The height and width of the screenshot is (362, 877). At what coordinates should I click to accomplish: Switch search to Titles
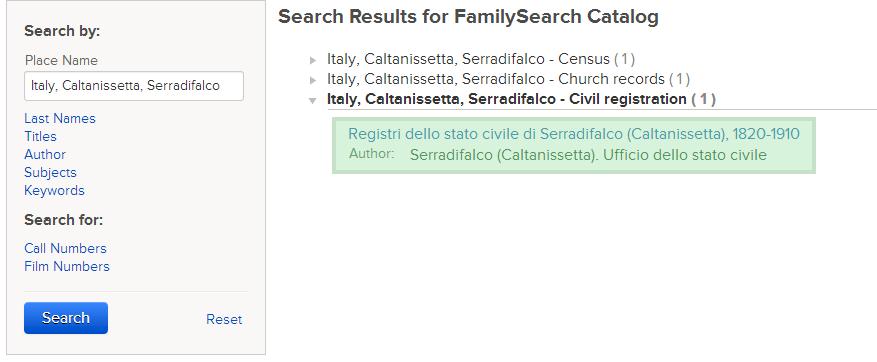point(40,136)
